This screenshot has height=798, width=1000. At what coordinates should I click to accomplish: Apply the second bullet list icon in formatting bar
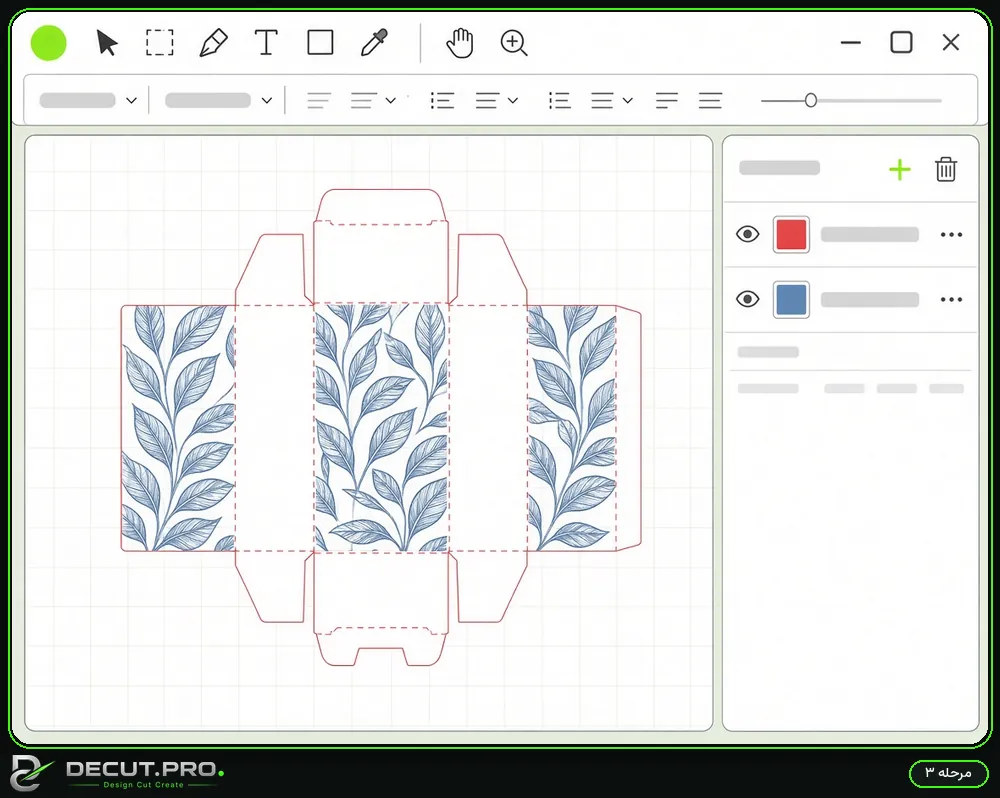pyautogui.click(x=559, y=101)
